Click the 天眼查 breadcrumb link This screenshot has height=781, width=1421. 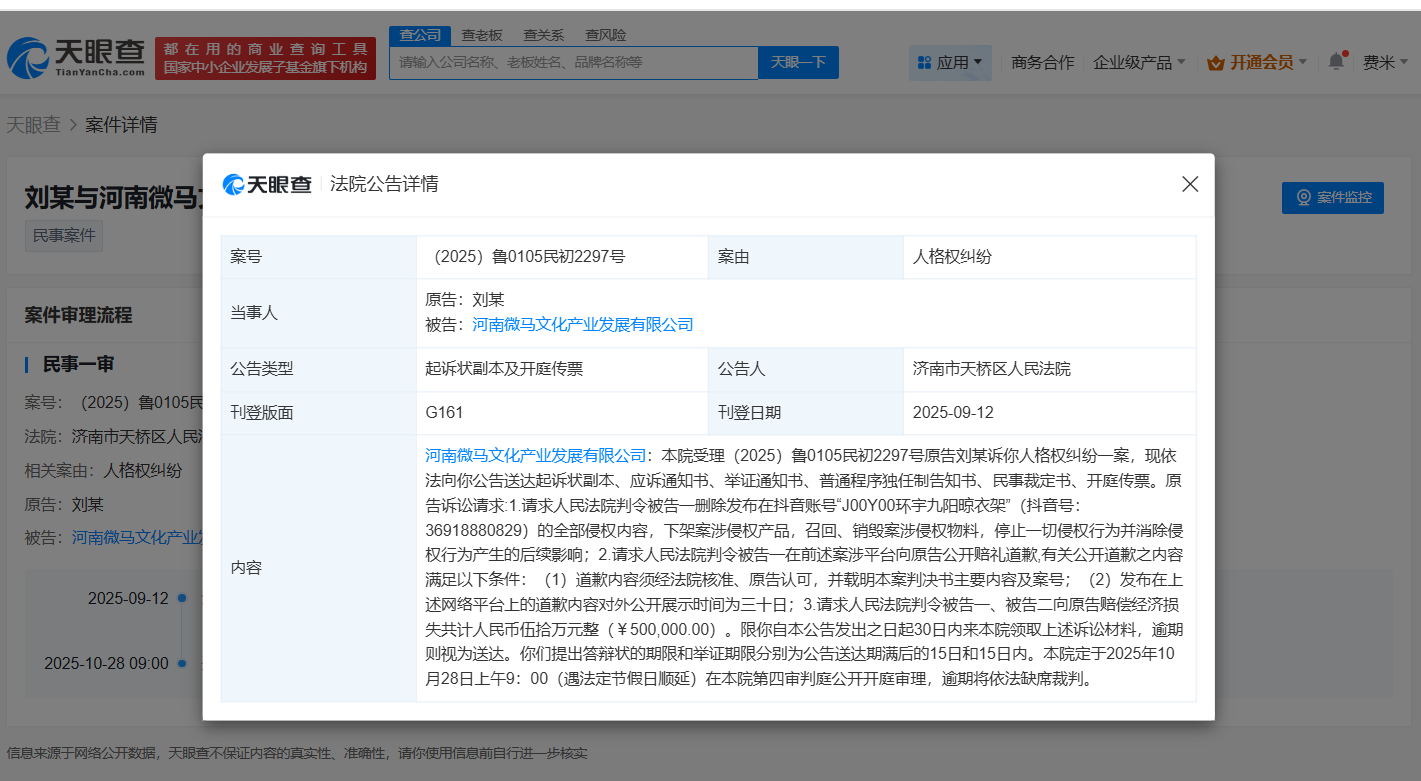coord(35,124)
